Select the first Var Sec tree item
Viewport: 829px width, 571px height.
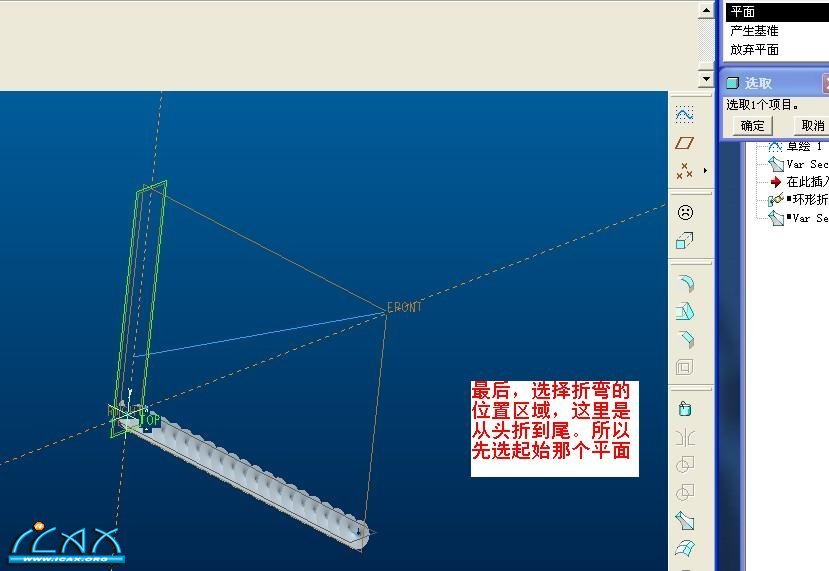coord(798,164)
